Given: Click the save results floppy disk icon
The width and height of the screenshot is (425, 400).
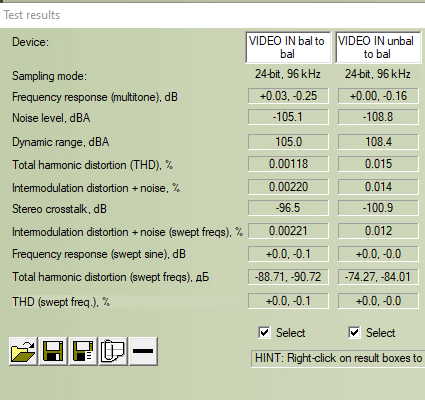Looking at the screenshot, I should coord(53,351).
